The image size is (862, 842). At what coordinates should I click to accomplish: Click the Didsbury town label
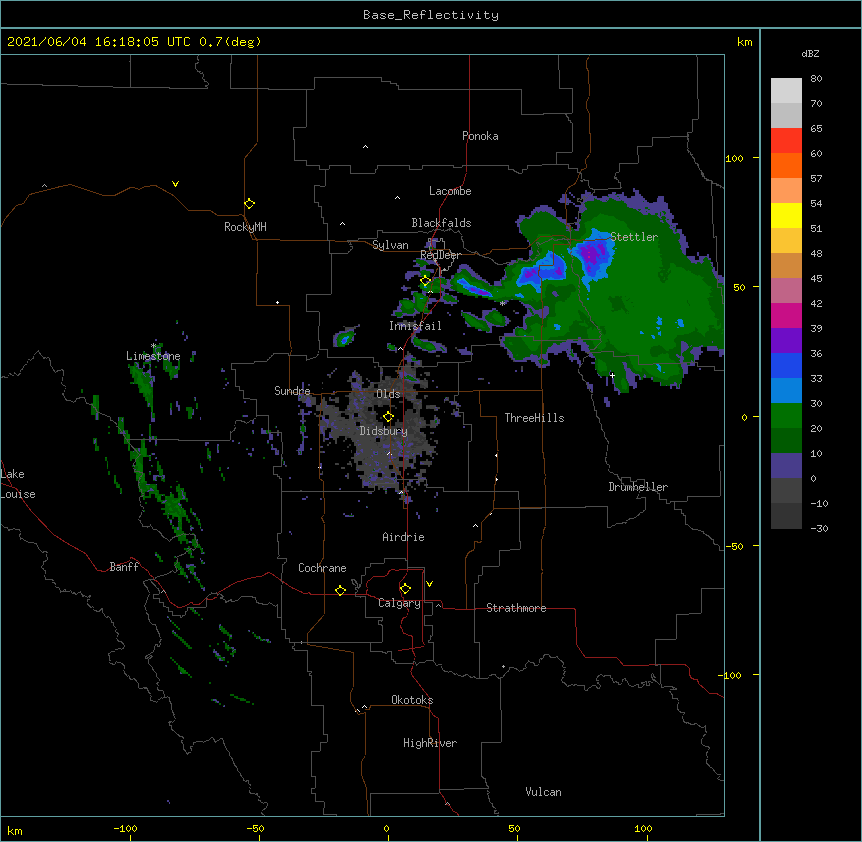384,431
